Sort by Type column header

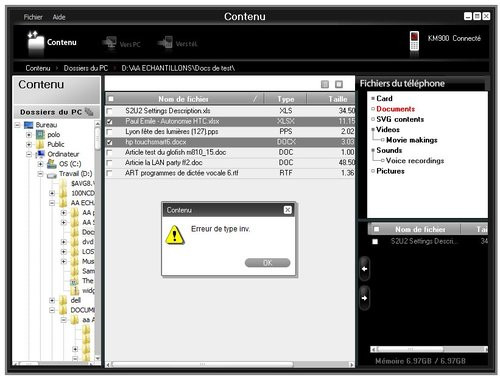286,99
